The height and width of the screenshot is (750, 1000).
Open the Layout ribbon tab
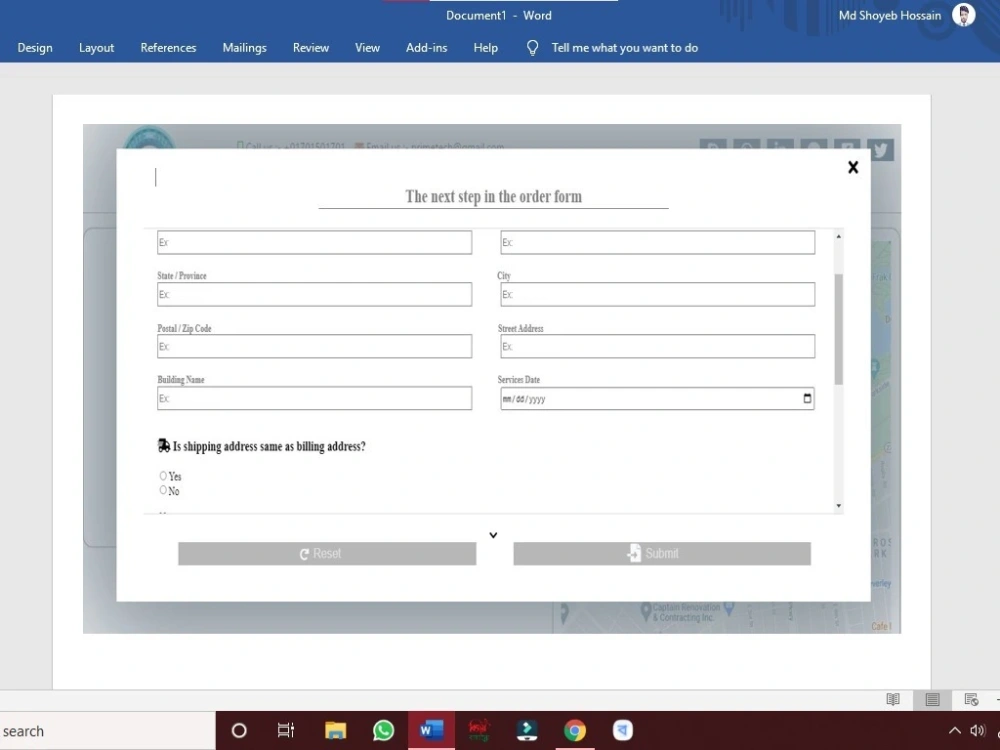[96, 48]
